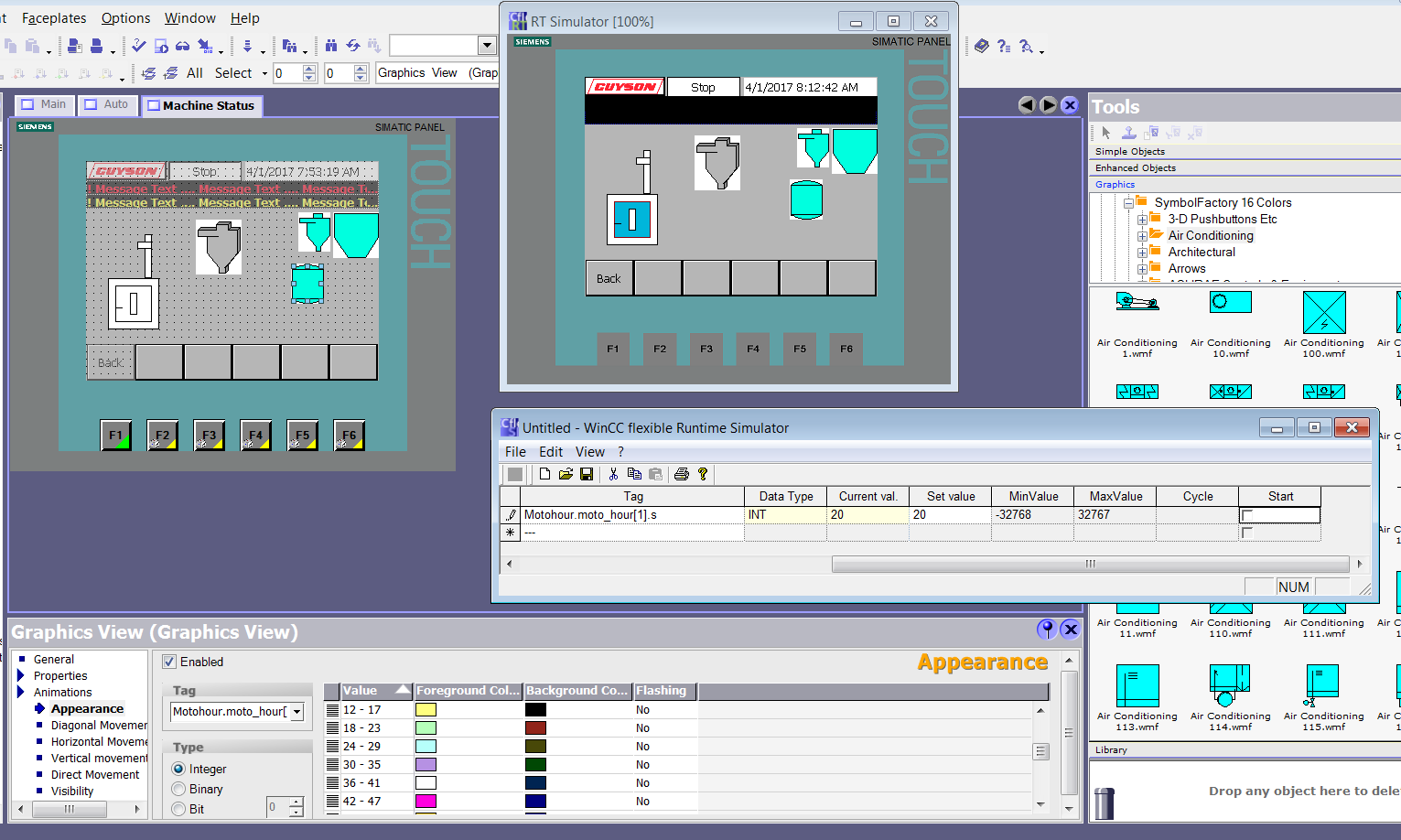Start runtime from the main toolbar
The height and width of the screenshot is (840, 1401).
coord(161,45)
